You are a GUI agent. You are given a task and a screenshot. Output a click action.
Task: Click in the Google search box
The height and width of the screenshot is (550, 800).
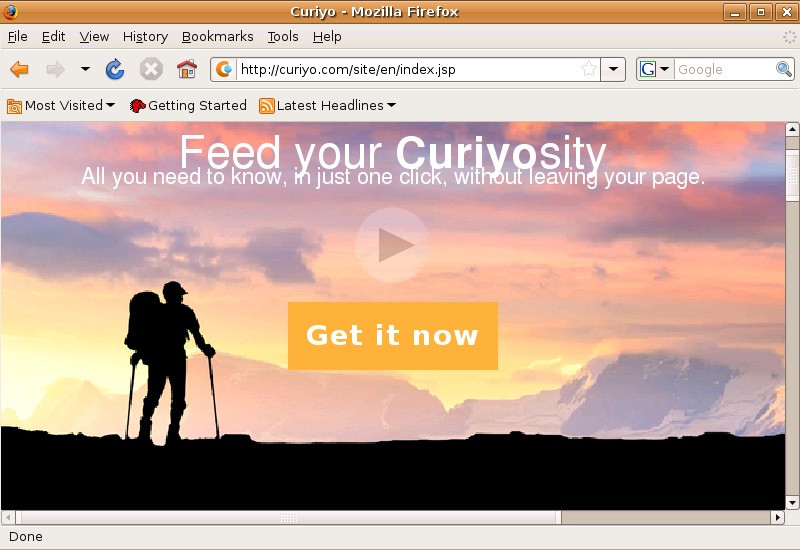pyautogui.click(x=724, y=69)
